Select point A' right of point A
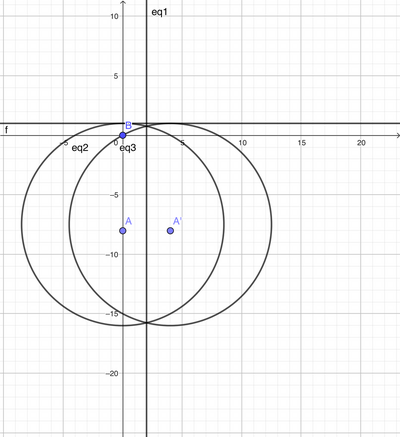Screen dimensions: 400x437 [x=170, y=231]
